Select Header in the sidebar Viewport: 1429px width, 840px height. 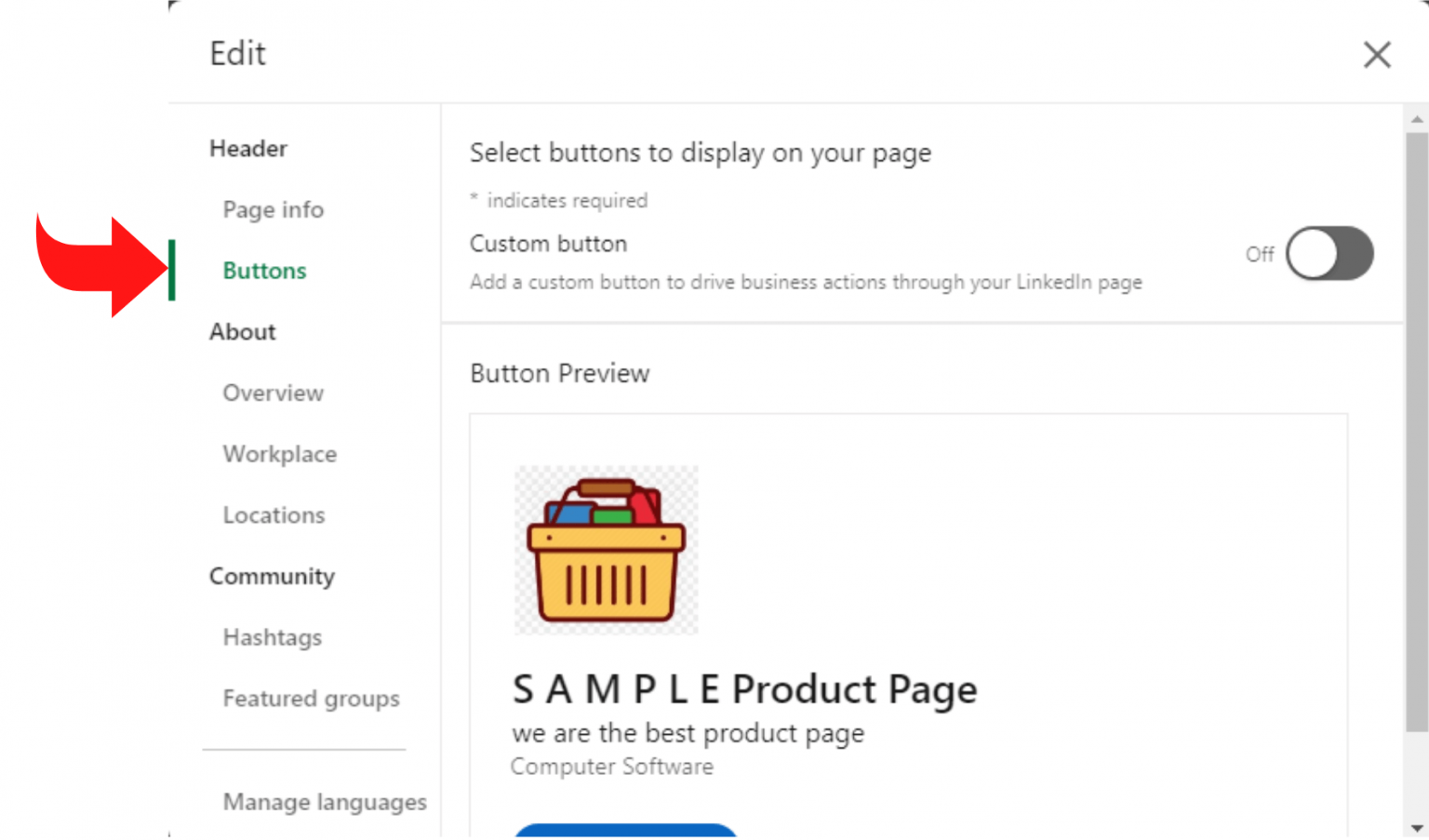coord(248,148)
